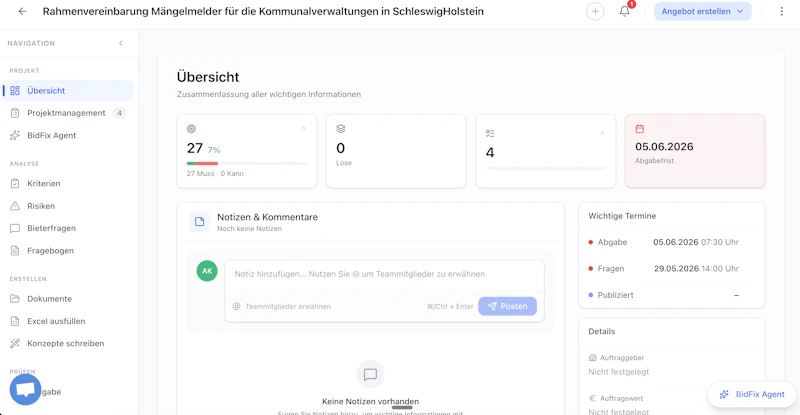Click the Posten button
Image resolution: width=800 pixels, height=415 pixels.
508,306
